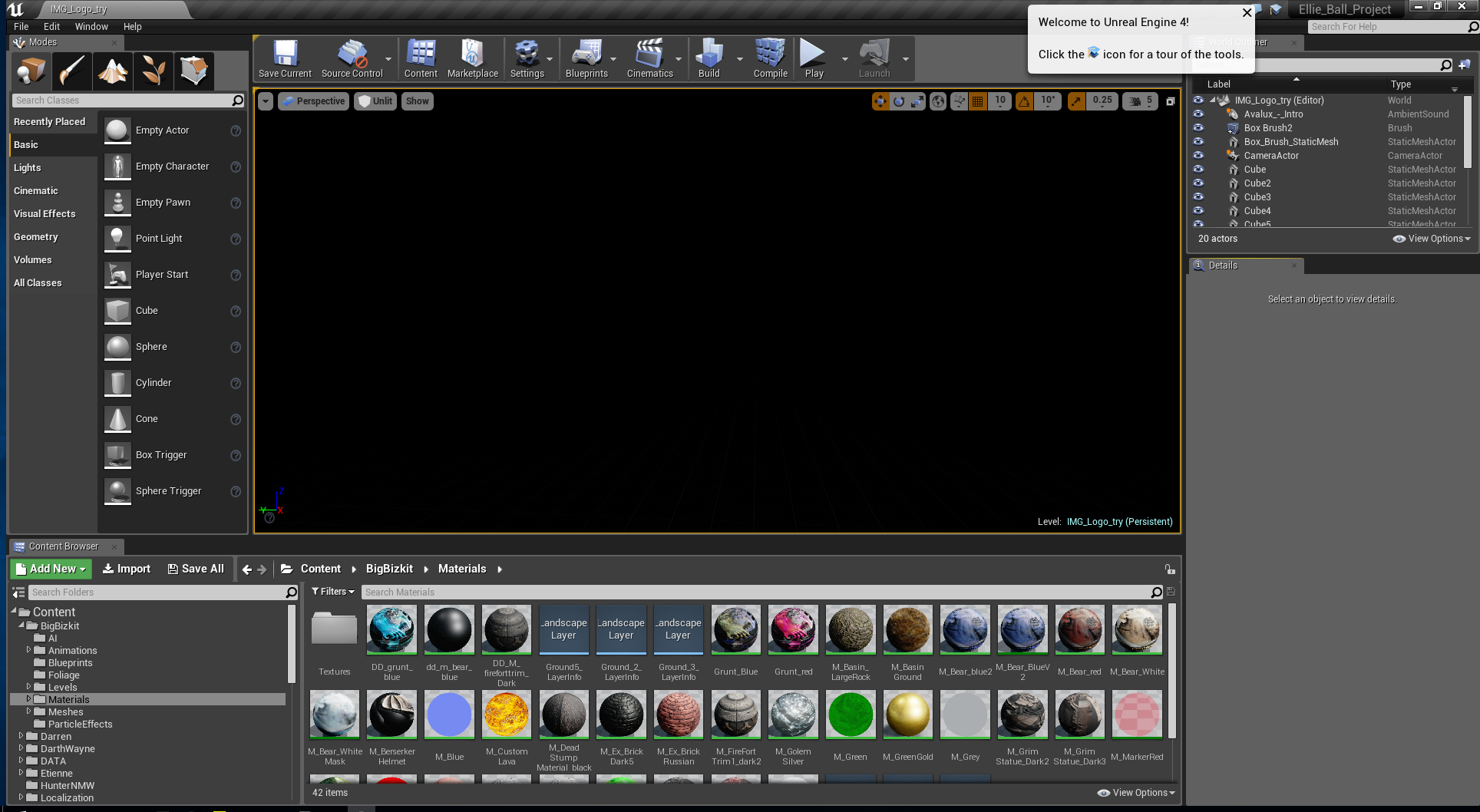Select the Geometry Editing mode icon

[194, 71]
